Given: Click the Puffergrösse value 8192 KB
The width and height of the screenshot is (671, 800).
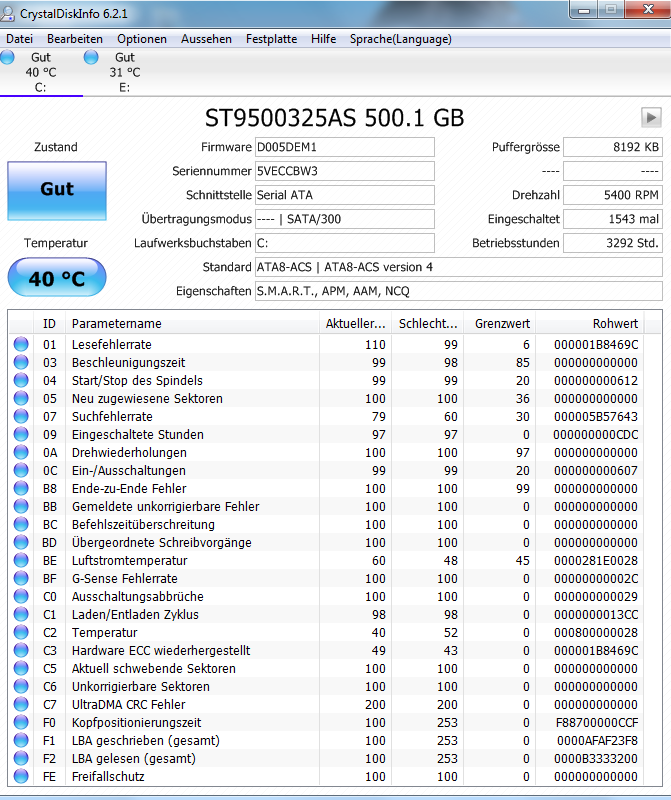Looking at the screenshot, I should tap(612, 147).
